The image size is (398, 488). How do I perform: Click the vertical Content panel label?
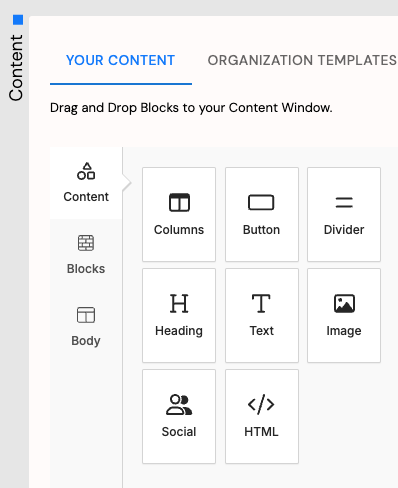[x=16, y=68]
